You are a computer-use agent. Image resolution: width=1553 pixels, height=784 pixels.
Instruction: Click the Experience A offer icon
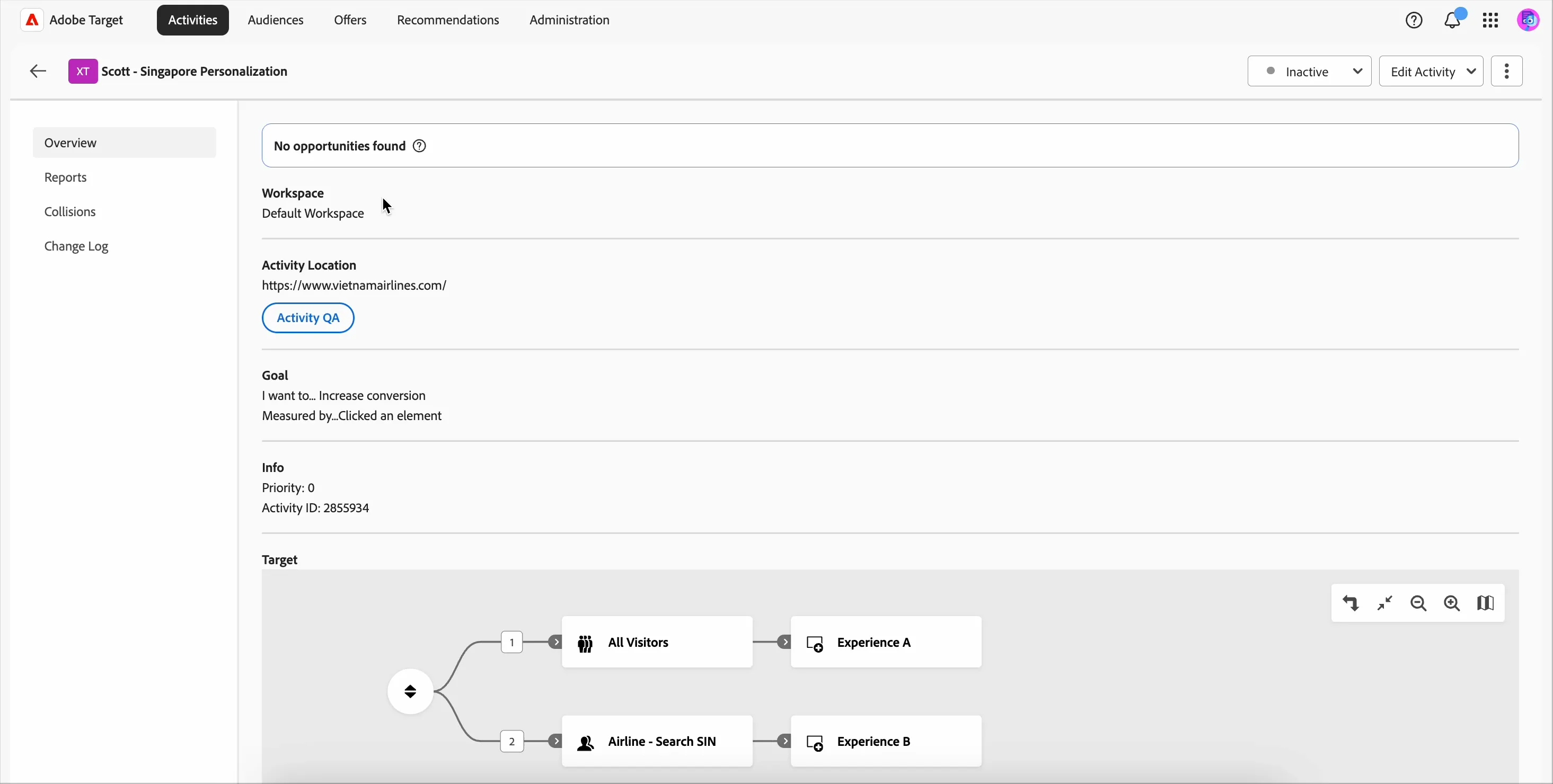pos(815,644)
